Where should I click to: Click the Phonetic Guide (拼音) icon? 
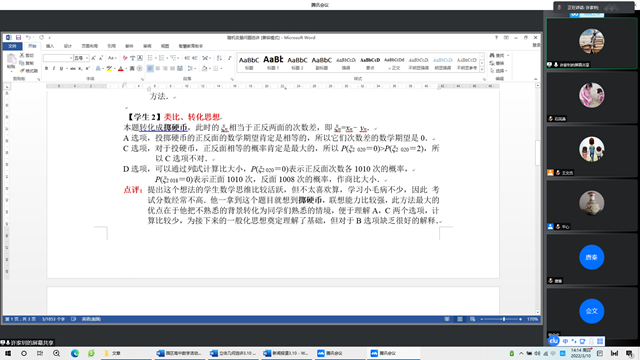132,58
